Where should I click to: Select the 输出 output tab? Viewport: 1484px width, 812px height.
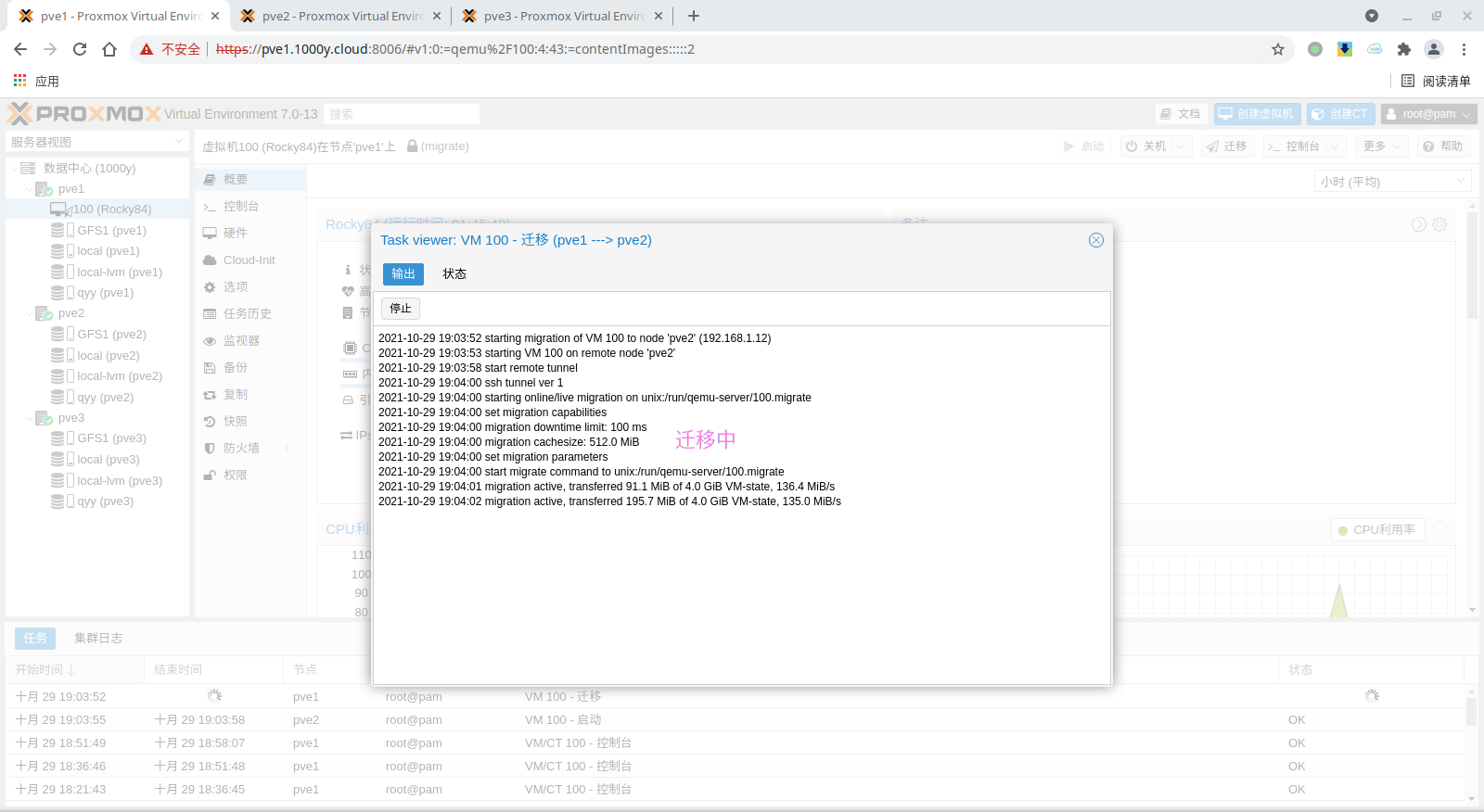[403, 274]
